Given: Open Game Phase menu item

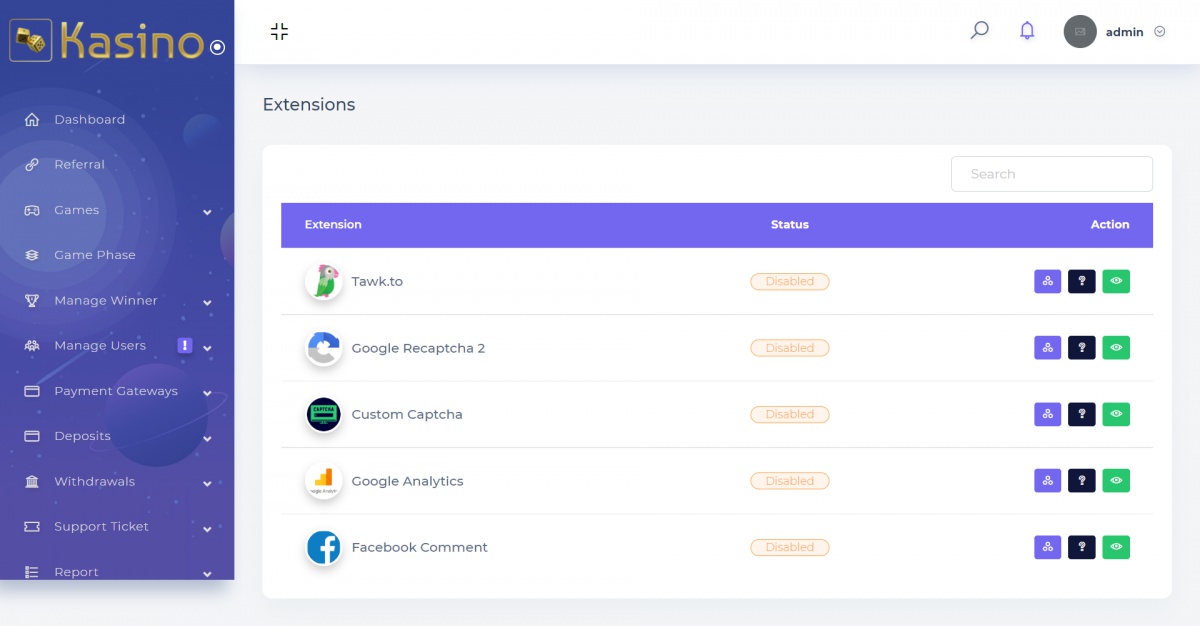Looking at the screenshot, I should [x=94, y=255].
